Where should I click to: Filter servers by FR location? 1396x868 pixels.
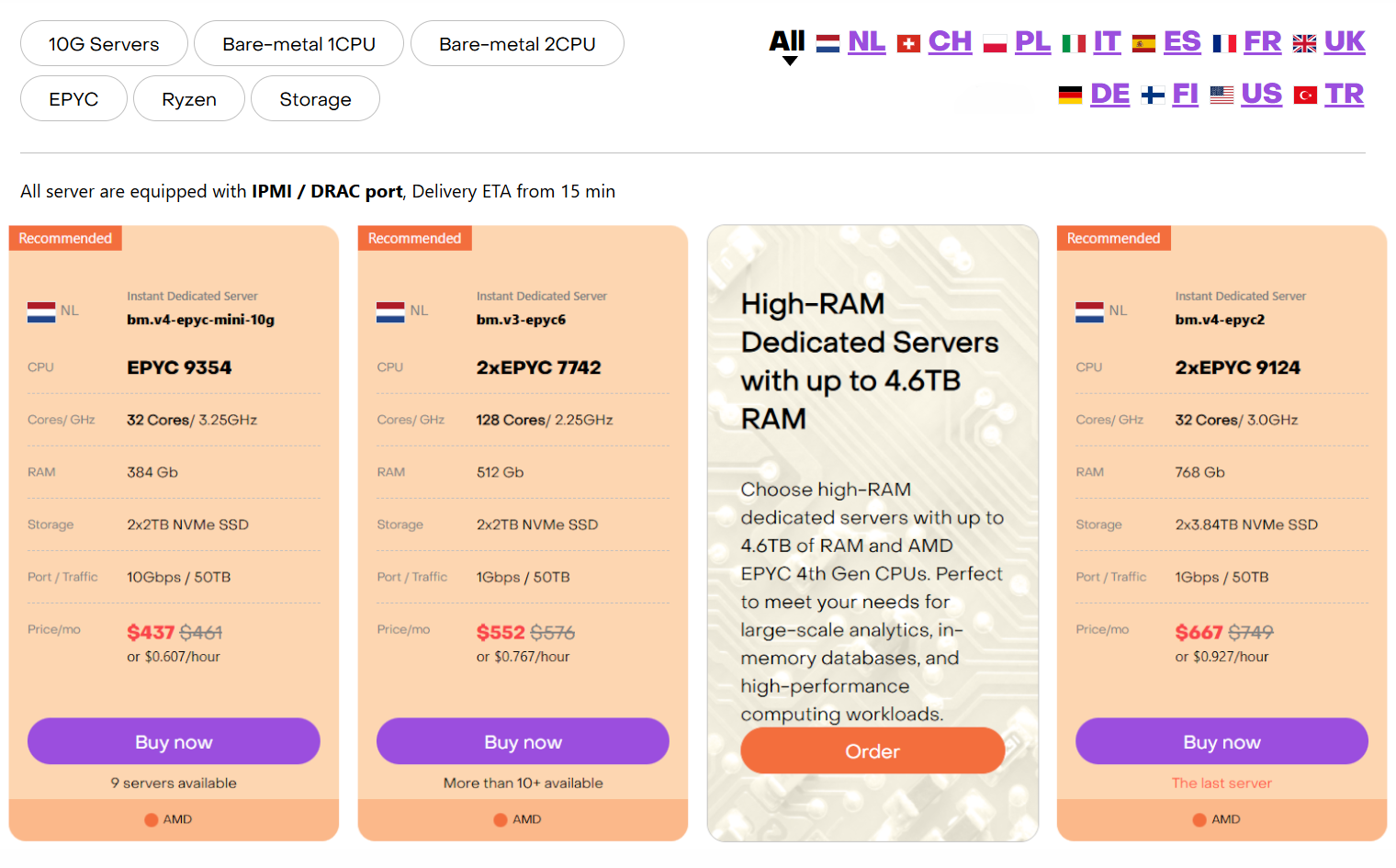coord(1262,42)
